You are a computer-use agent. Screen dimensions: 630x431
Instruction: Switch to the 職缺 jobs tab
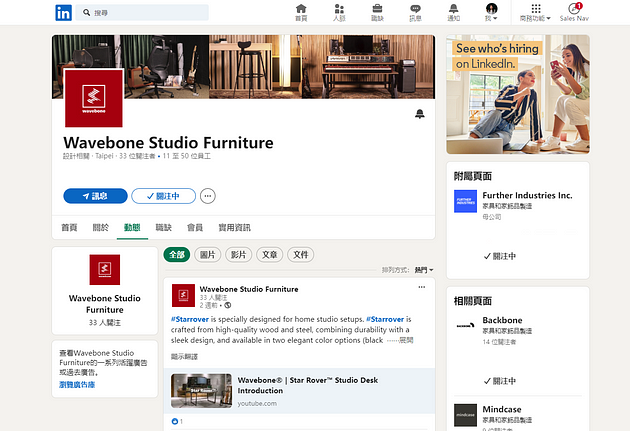click(164, 228)
